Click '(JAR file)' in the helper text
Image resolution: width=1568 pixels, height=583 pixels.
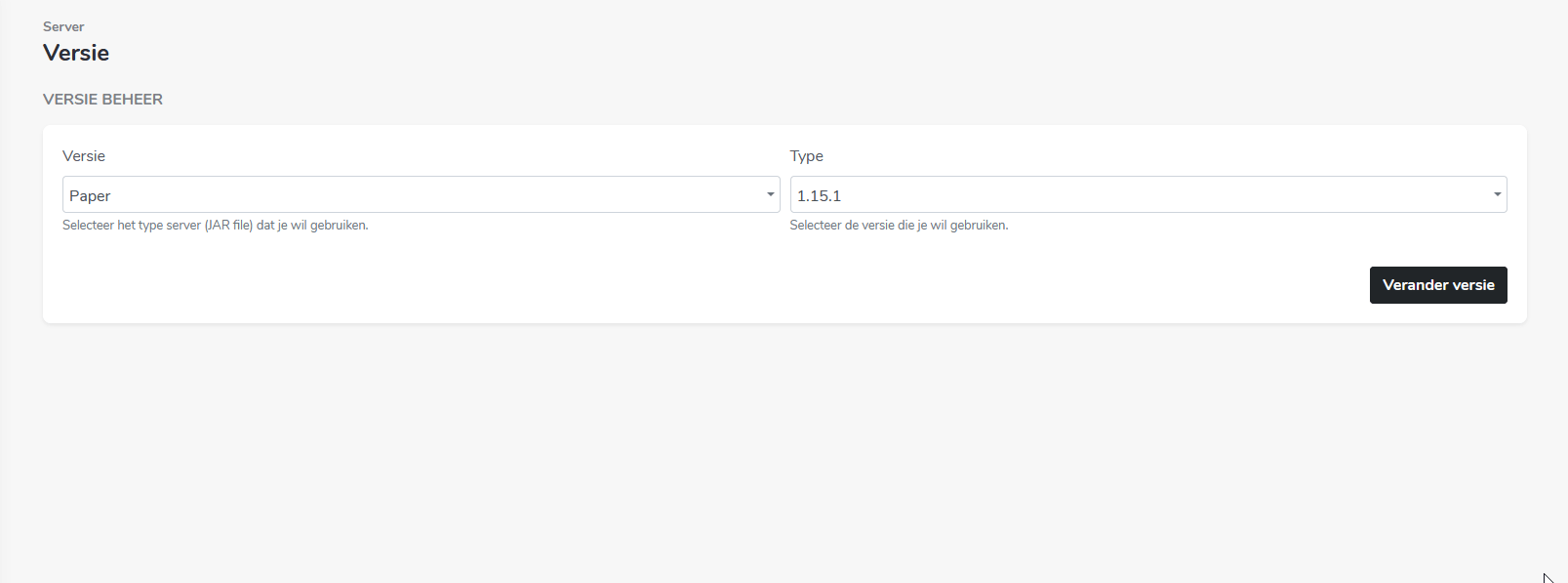click(x=228, y=226)
